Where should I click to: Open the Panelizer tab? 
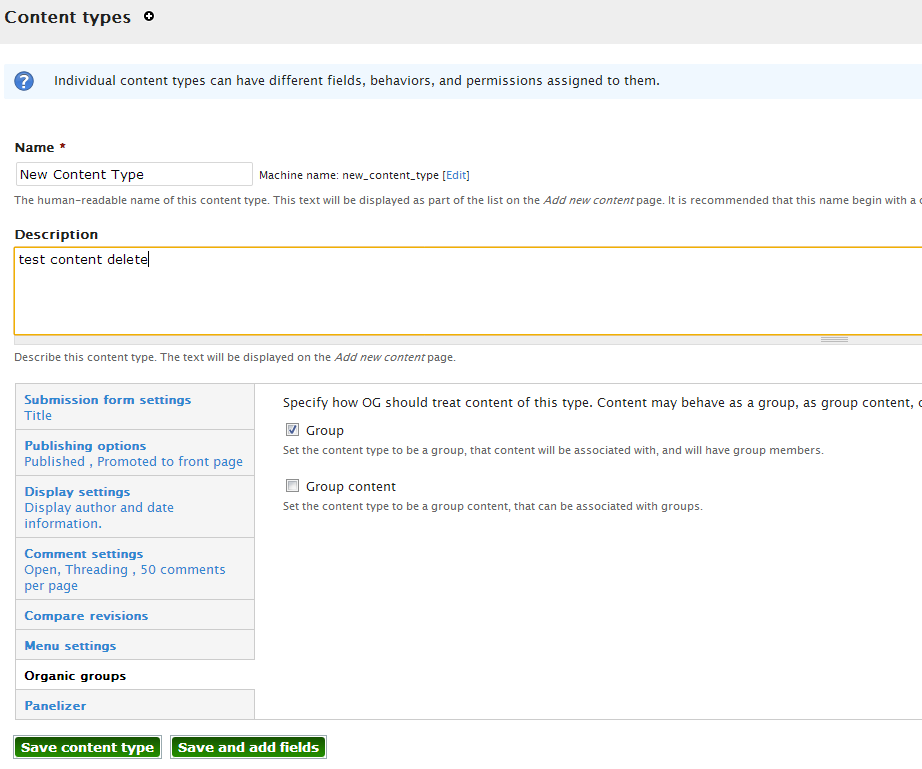click(x=55, y=705)
